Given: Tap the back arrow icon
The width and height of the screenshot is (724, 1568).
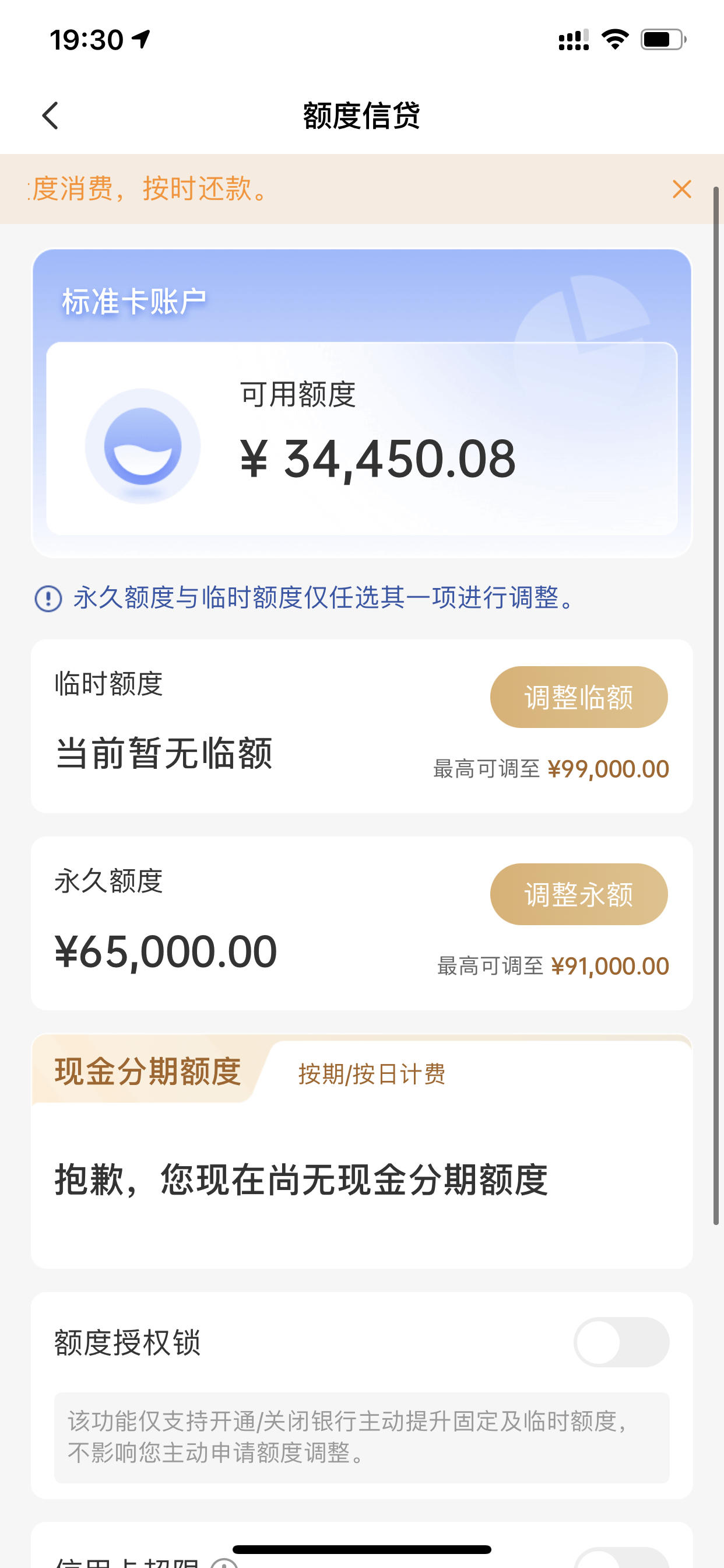Looking at the screenshot, I should tap(51, 116).
